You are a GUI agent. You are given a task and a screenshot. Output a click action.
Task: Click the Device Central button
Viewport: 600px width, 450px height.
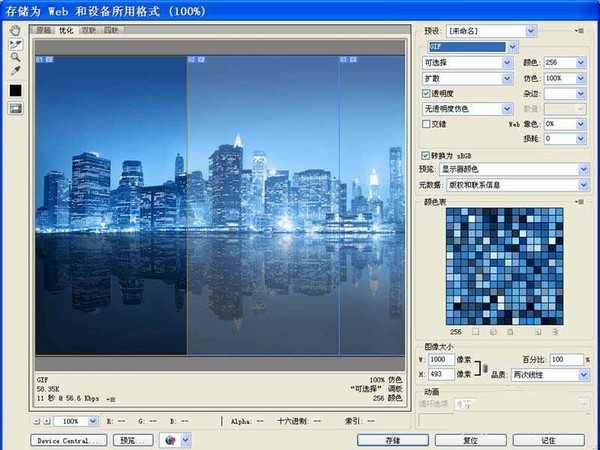point(69,439)
